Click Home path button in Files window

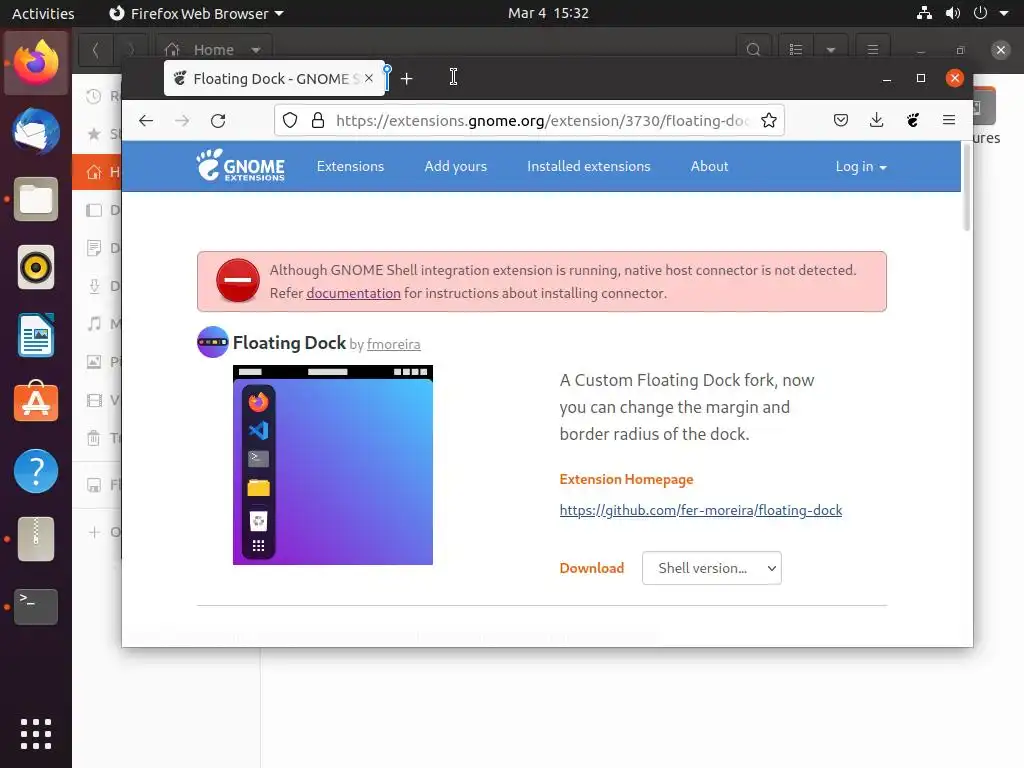[214, 50]
